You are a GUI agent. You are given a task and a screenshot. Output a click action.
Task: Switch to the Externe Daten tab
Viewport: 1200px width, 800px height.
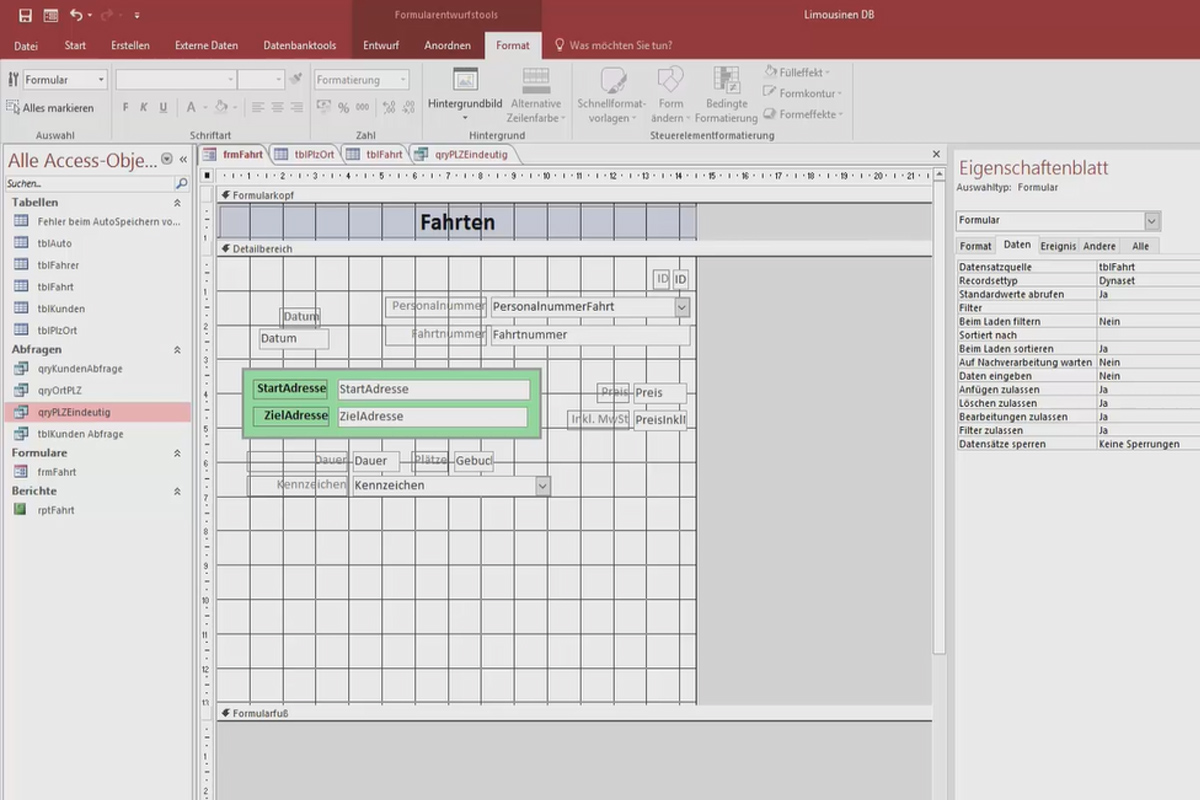click(206, 45)
